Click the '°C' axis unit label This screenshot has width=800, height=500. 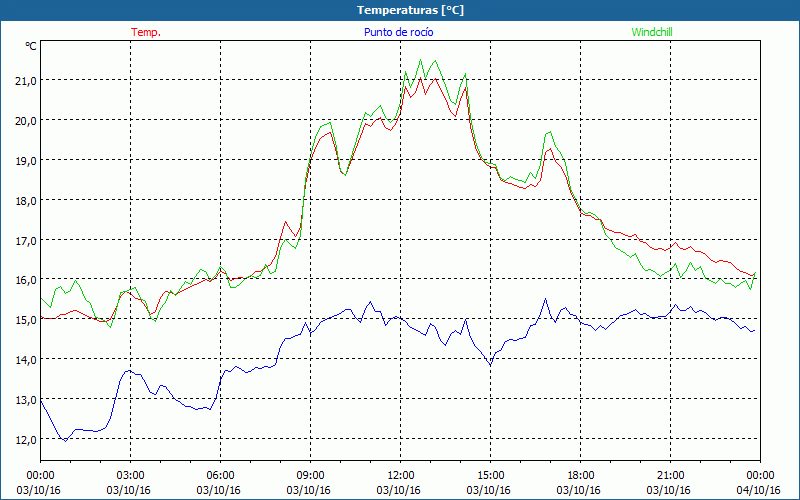[x=31, y=46]
